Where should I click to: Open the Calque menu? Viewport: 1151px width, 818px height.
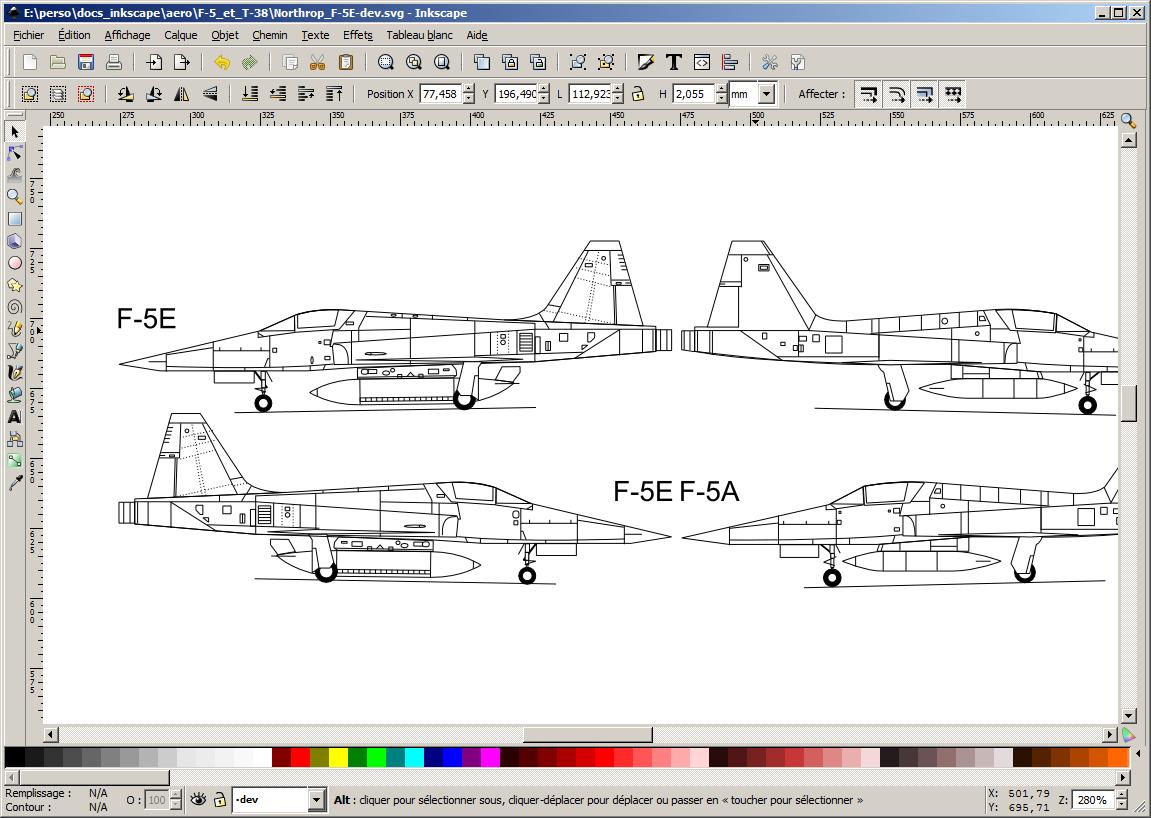coord(181,35)
